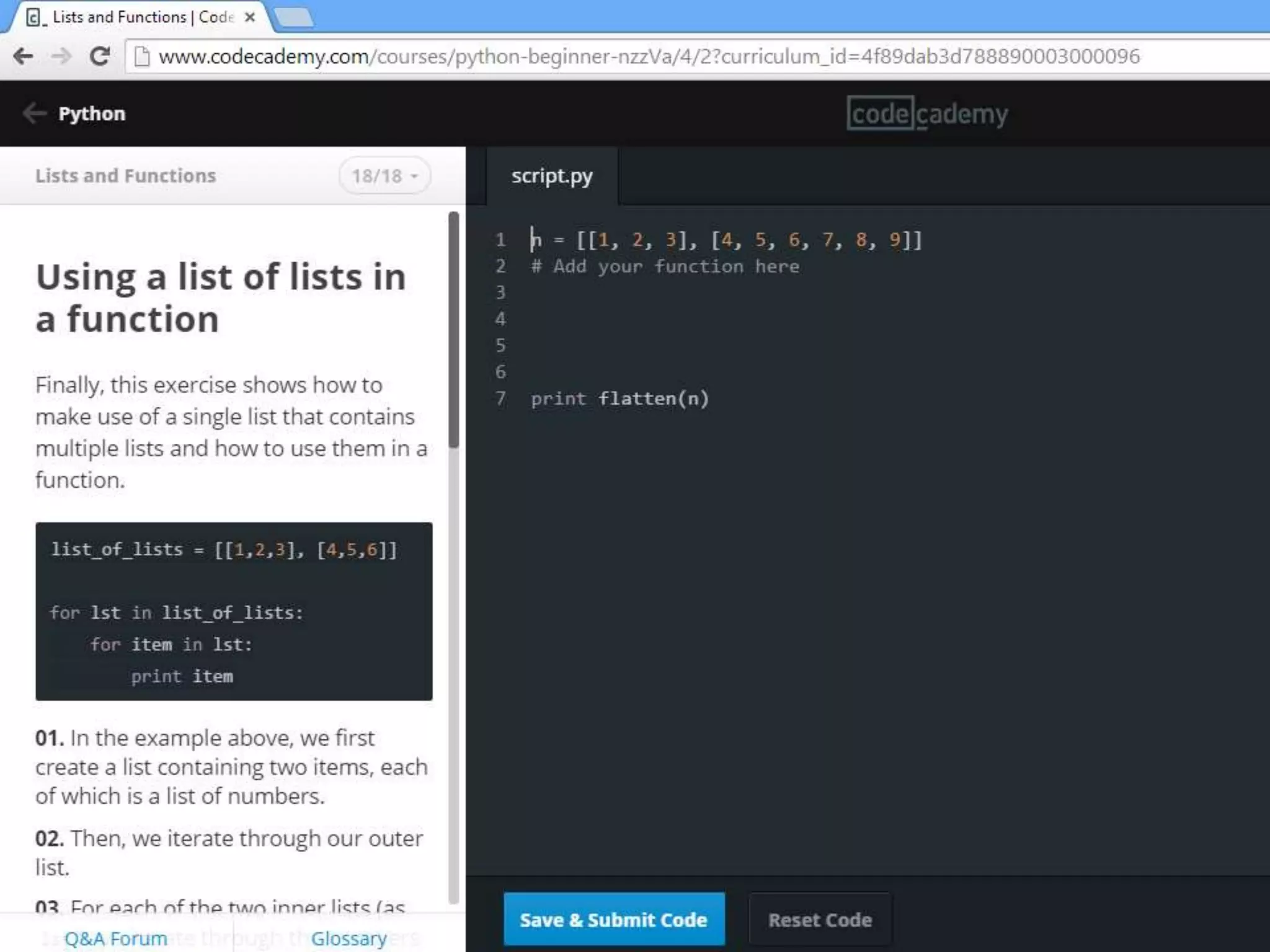1270x952 pixels.
Task: Click the example line 'print item'
Action: pos(182,676)
